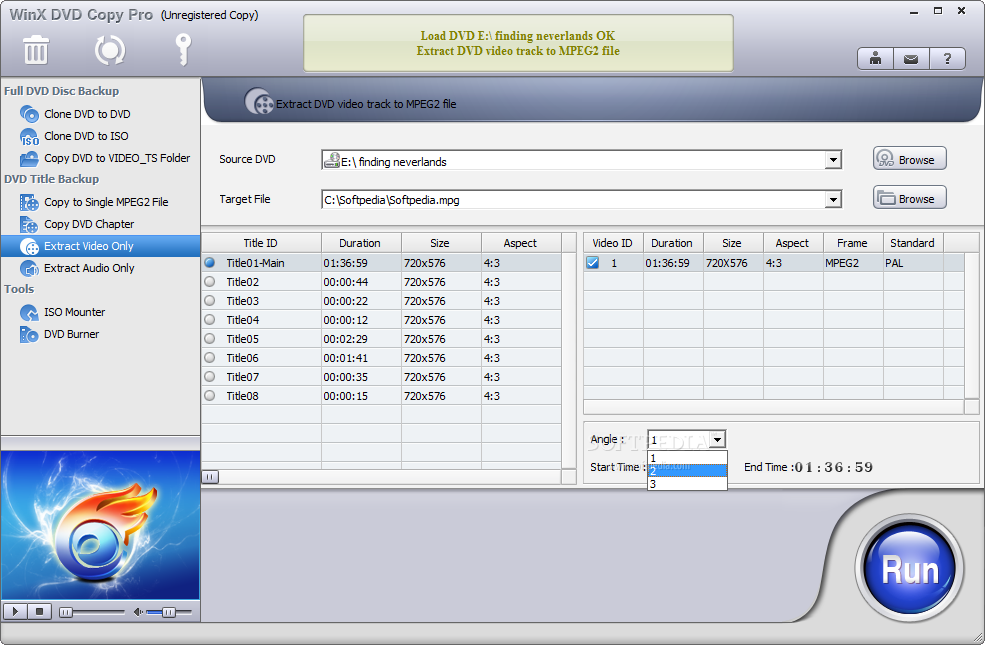The width and height of the screenshot is (985, 645).
Task: Click the big blue Run button
Action: pos(909,568)
